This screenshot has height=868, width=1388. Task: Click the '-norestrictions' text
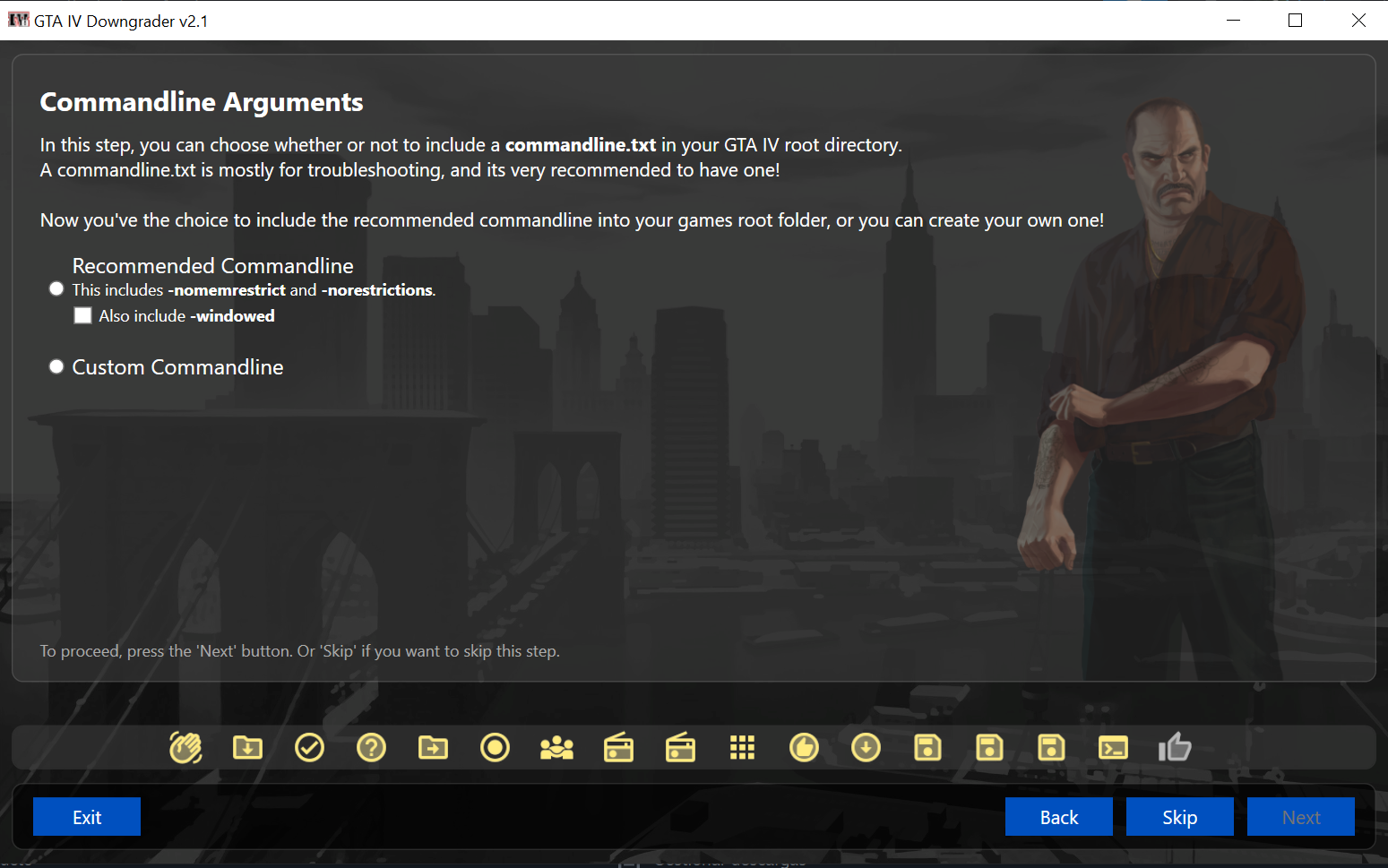click(x=377, y=290)
